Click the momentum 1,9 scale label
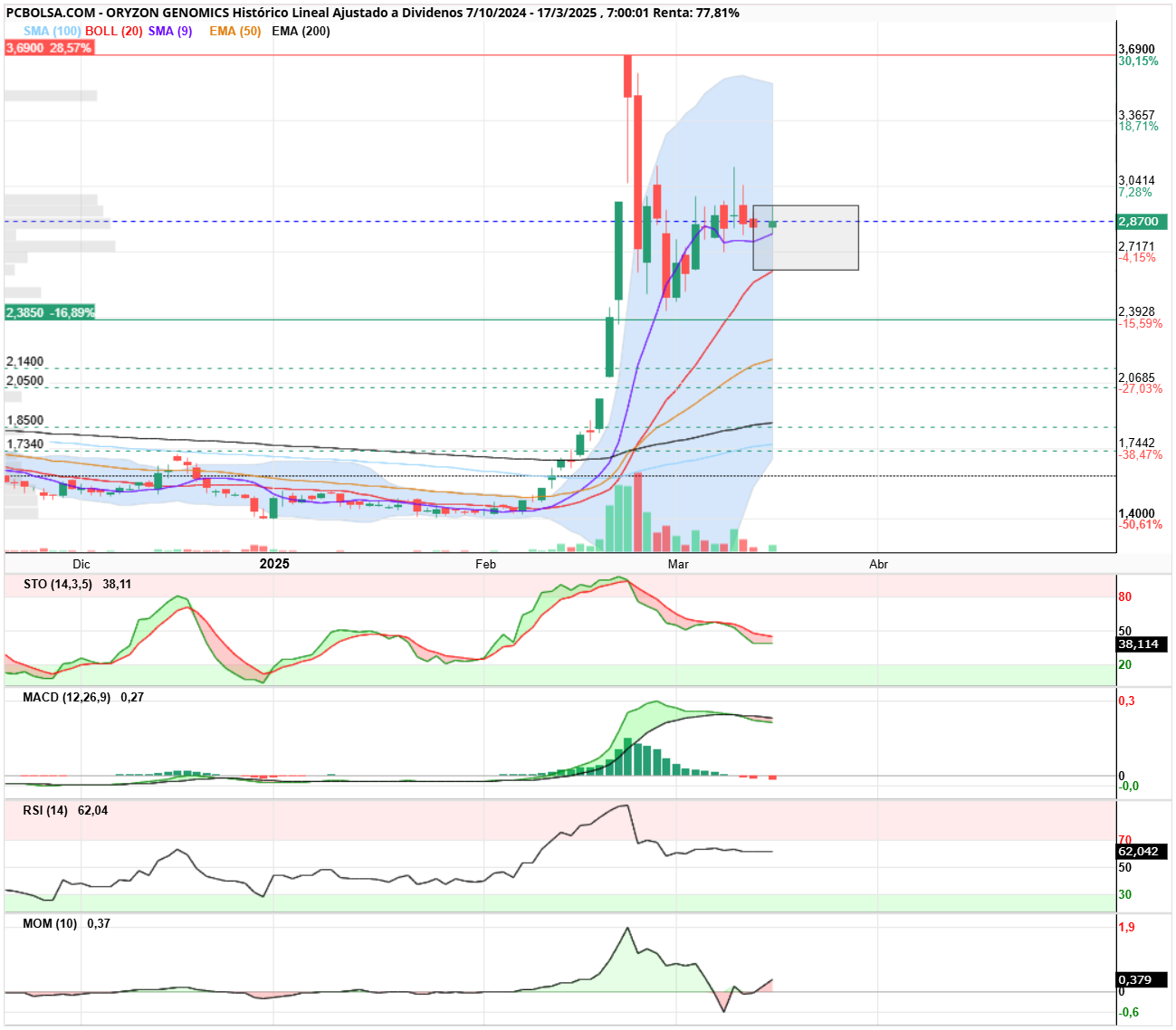 coord(1126,927)
